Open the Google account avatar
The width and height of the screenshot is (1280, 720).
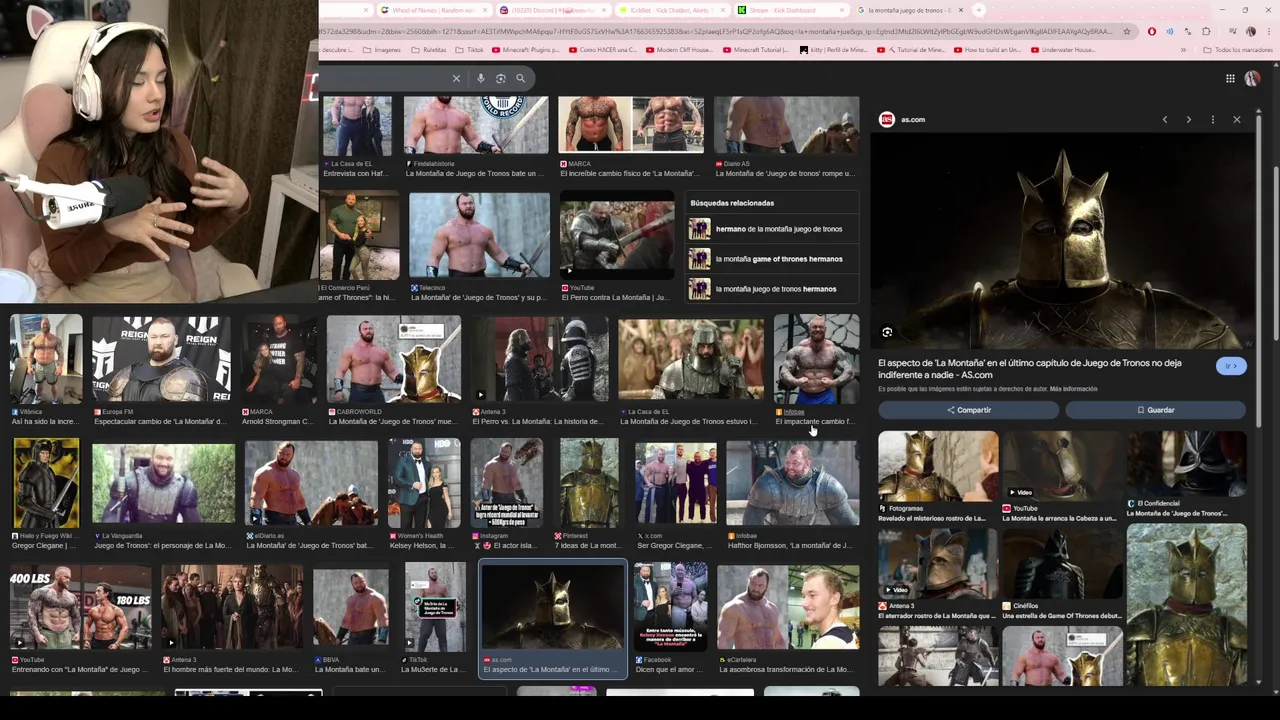click(1252, 78)
